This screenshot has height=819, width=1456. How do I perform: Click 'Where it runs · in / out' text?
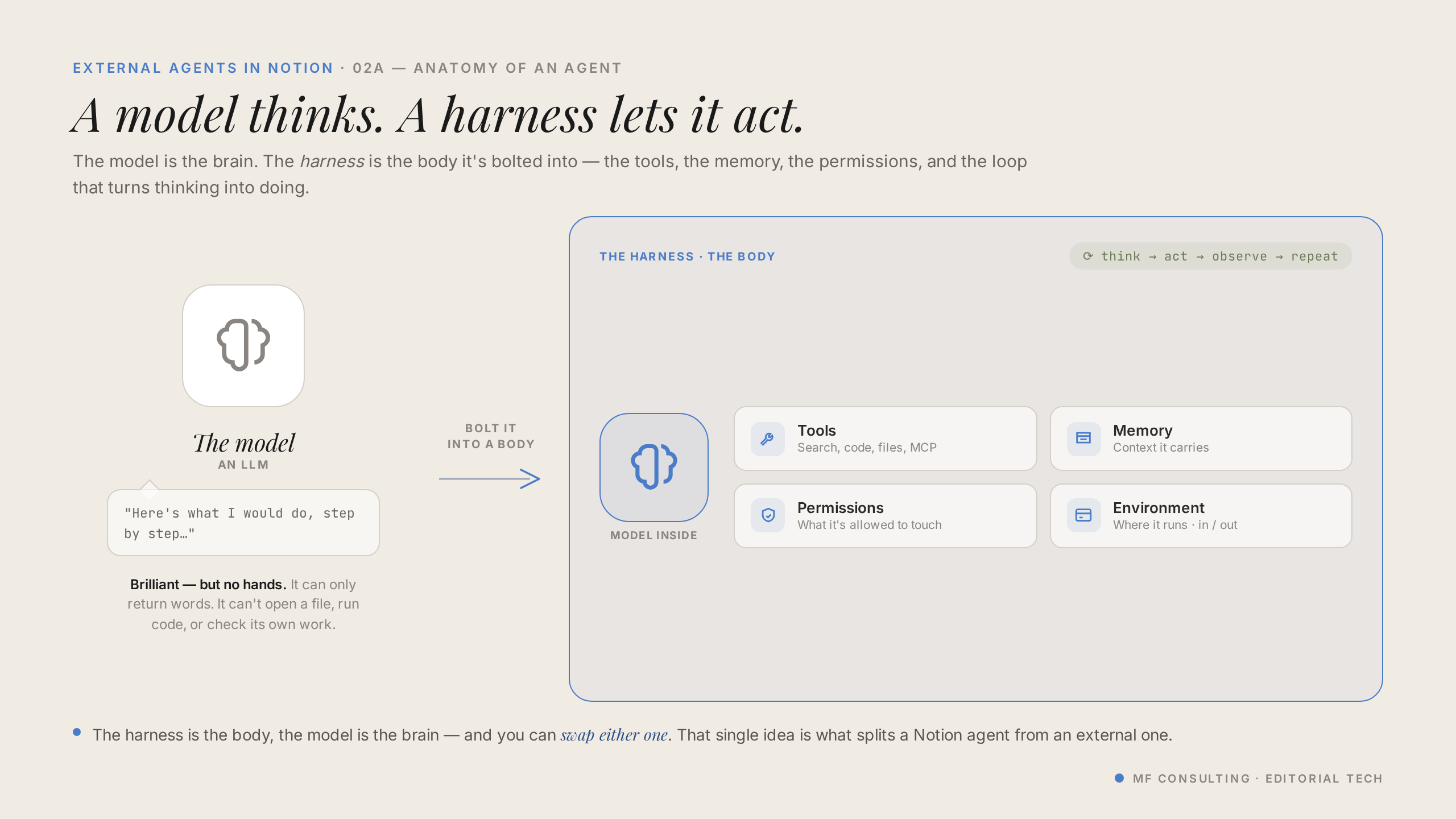pyautogui.click(x=1175, y=525)
